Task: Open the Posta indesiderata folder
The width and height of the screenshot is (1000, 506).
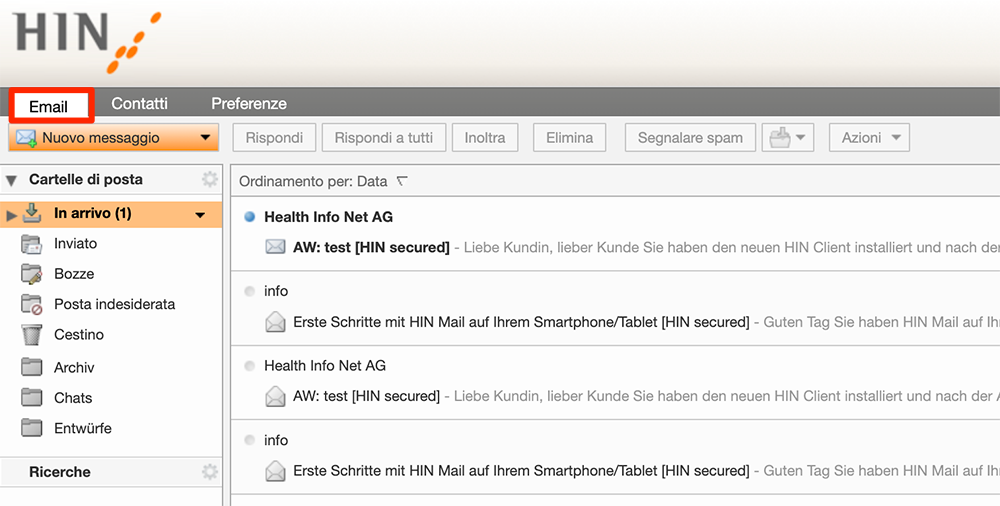Action: (114, 304)
